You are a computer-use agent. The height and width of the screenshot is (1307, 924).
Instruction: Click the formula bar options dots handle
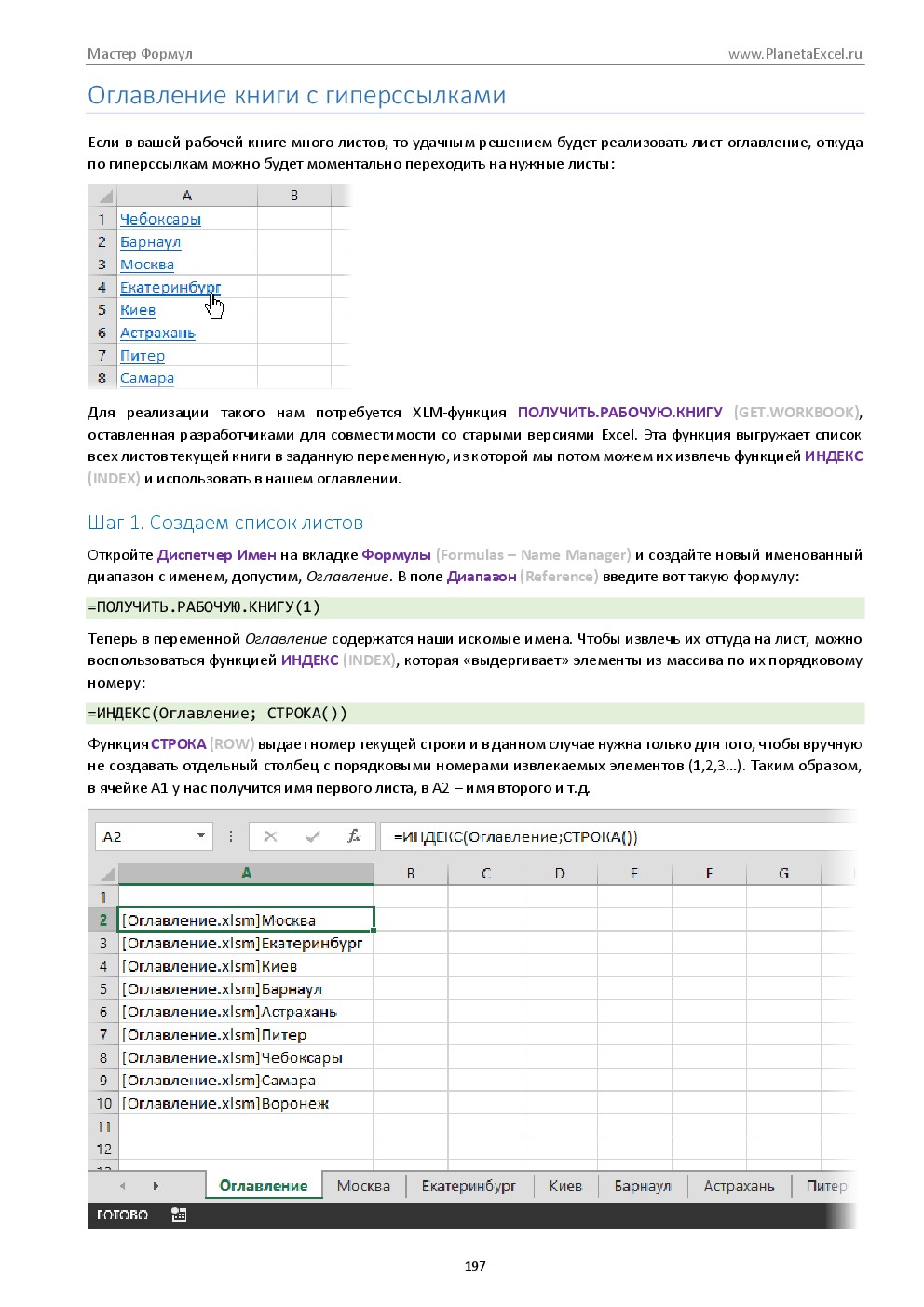(x=231, y=837)
